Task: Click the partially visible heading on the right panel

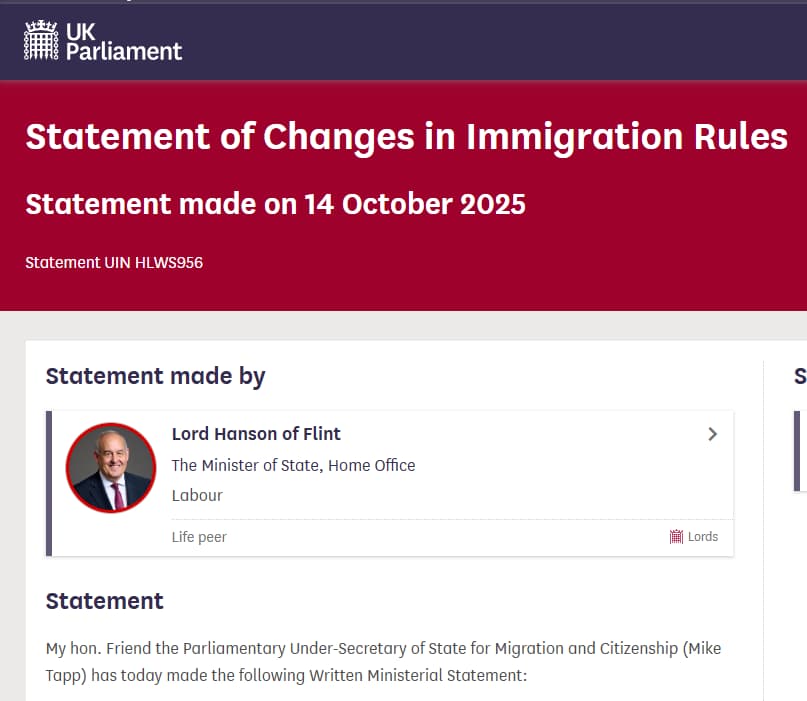Action: point(800,376)
